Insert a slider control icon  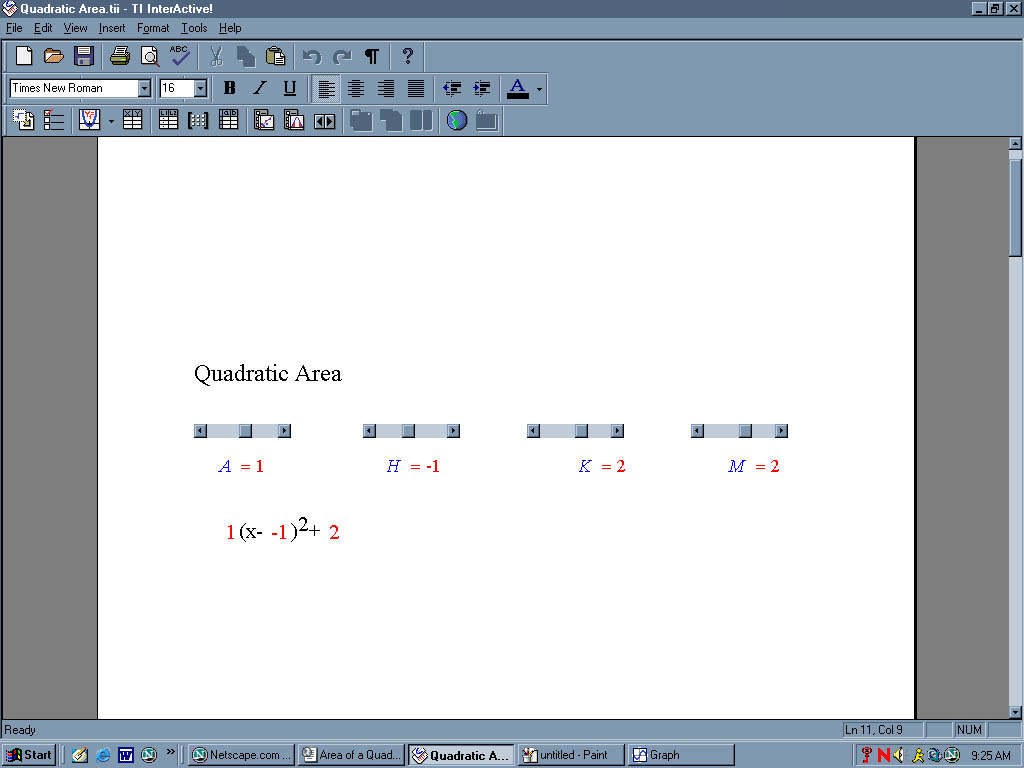[324, 120]
